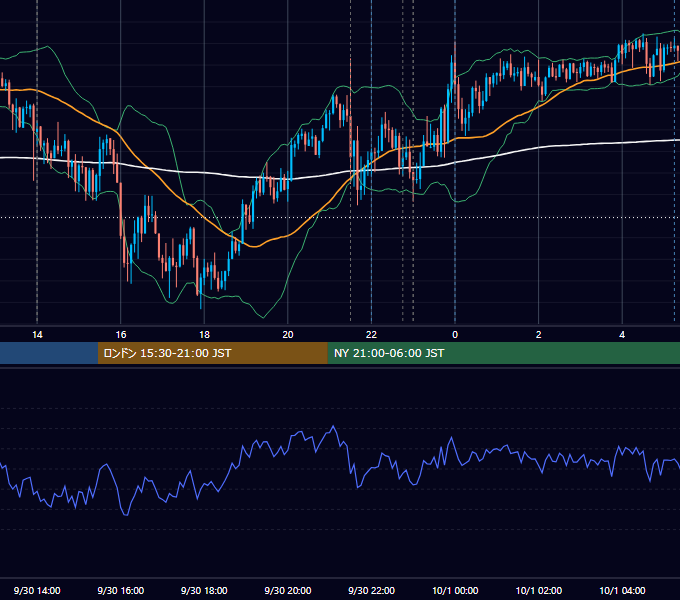The image size is (680, 600).
Task: Click hour label 0 on time axis
Action: tap(455, 335)
